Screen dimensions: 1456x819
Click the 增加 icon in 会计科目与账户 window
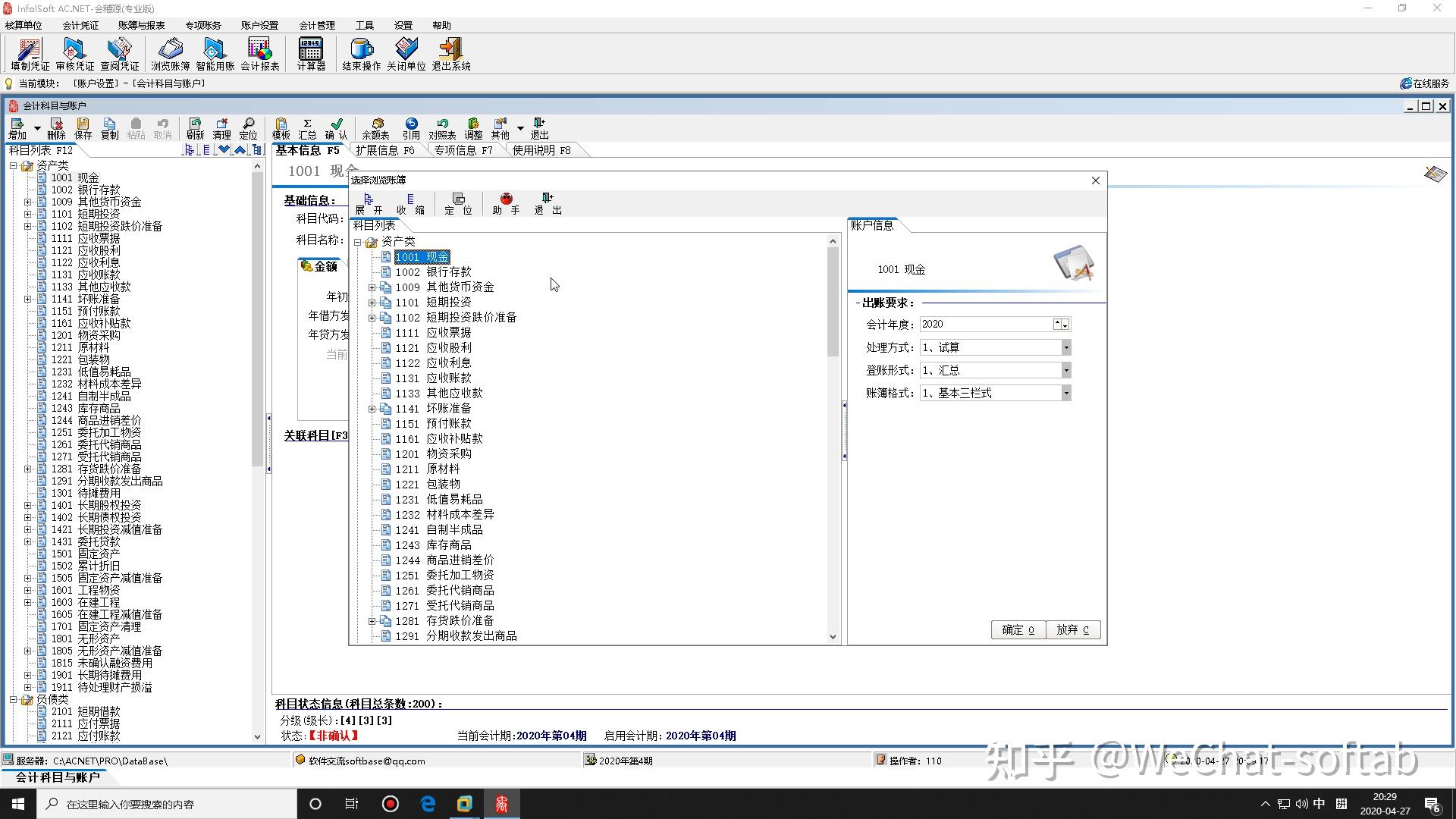(x=17, y=128)
